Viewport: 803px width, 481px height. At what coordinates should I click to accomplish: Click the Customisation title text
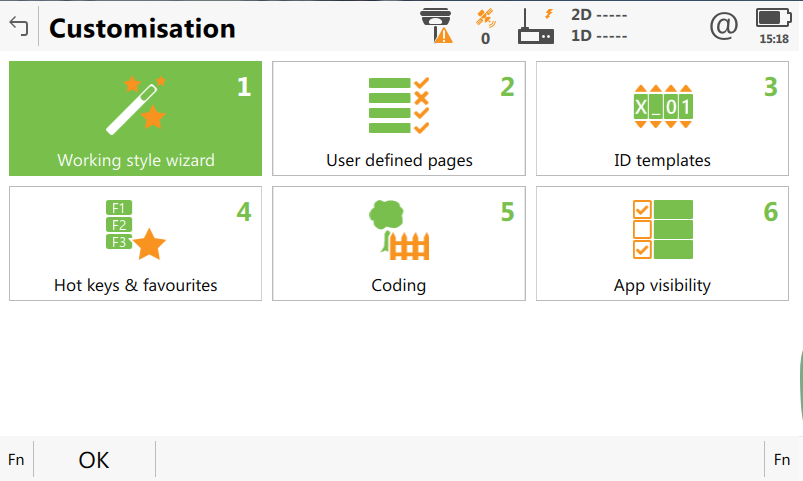[142, 28]
